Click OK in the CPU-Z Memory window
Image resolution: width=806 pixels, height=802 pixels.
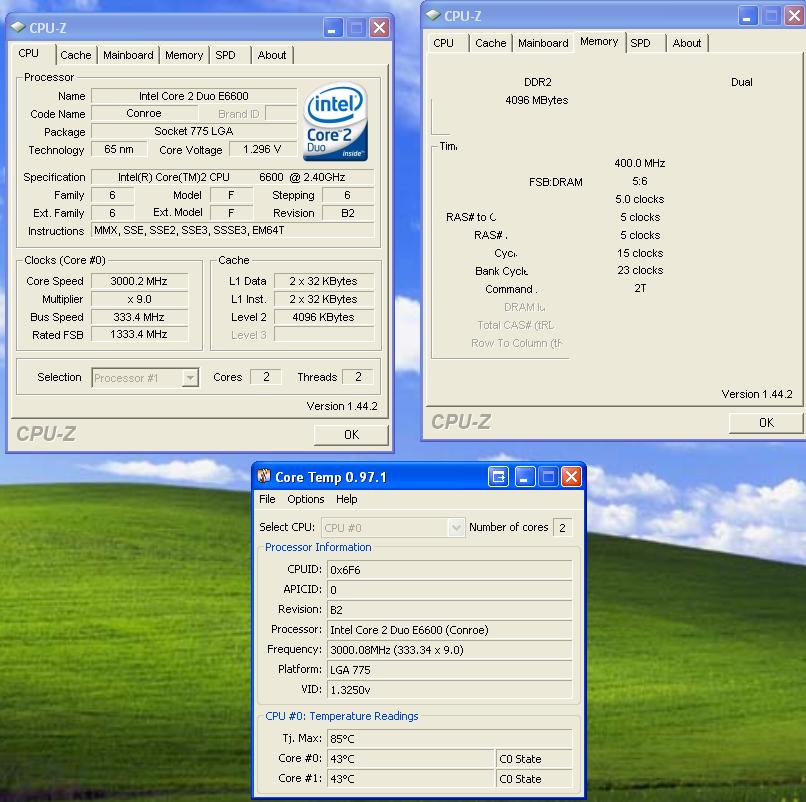click(766, 423)
